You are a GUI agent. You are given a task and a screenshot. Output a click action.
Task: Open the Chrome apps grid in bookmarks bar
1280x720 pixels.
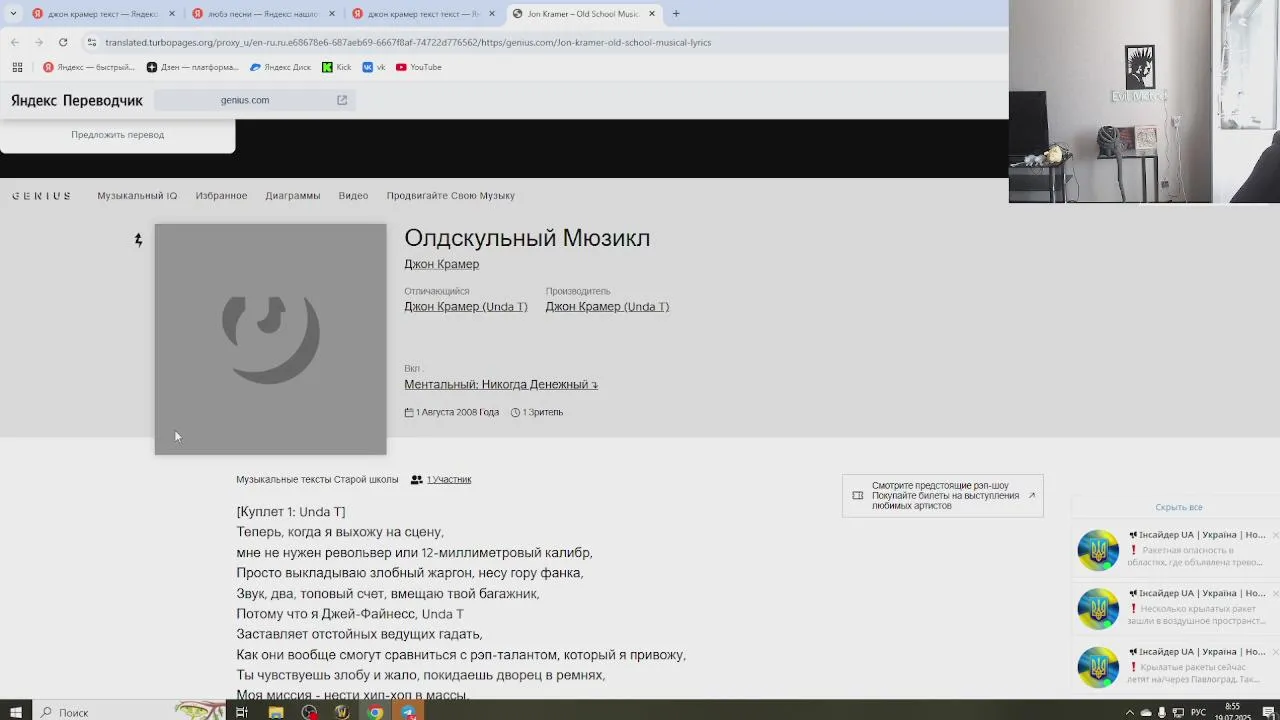17,67
